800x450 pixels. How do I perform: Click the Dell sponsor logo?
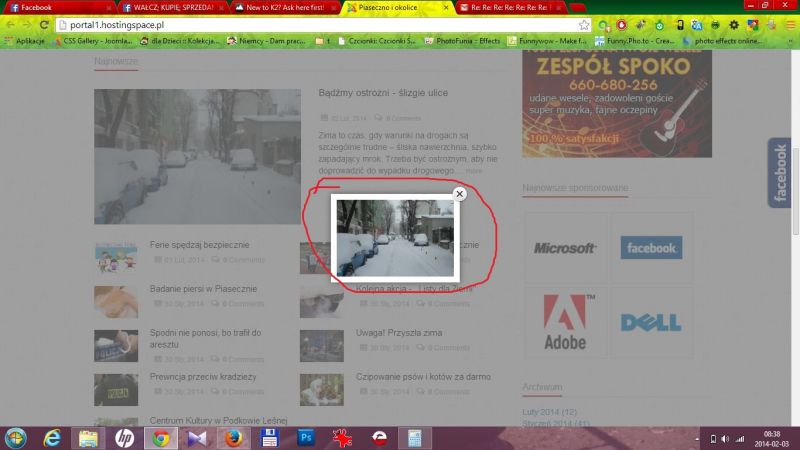click(651, 322)
